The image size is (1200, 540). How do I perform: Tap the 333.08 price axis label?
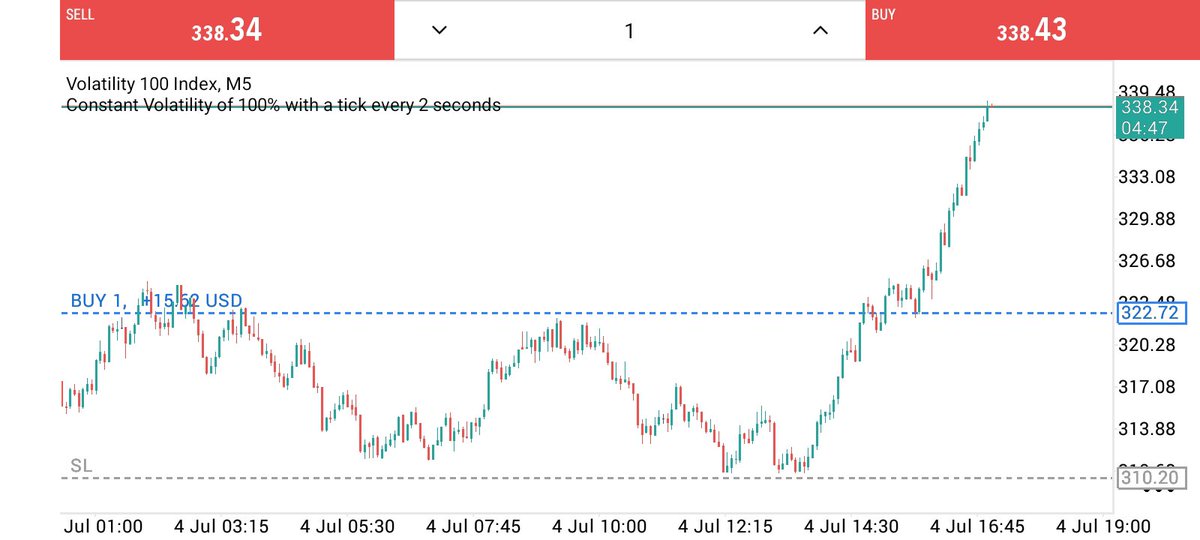(x=1149, y=178)
